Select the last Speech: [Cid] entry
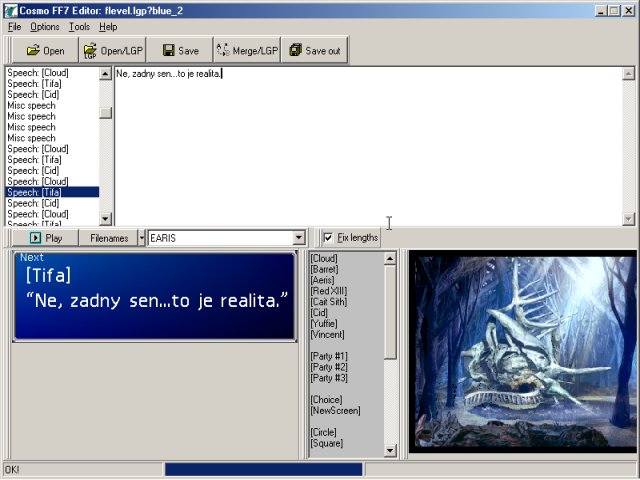 point(52,203)
